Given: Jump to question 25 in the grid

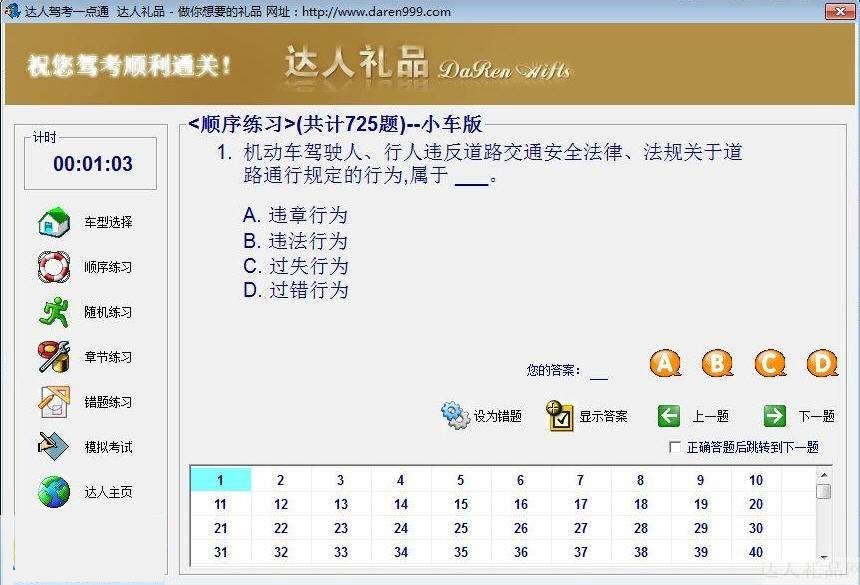Looking at the screenshot, I should pos(460,528).
